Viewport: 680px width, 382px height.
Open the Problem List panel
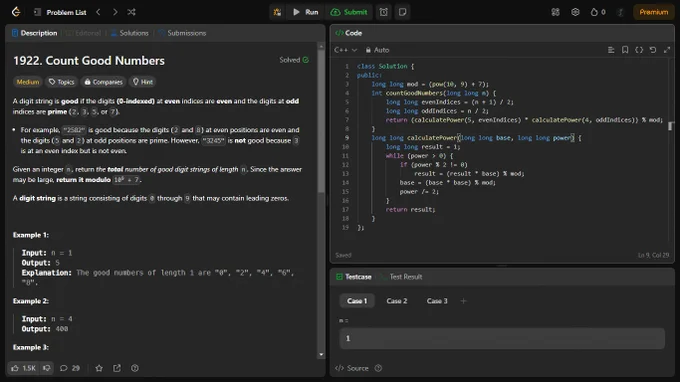pyautogui.click(x=60, y=12)
